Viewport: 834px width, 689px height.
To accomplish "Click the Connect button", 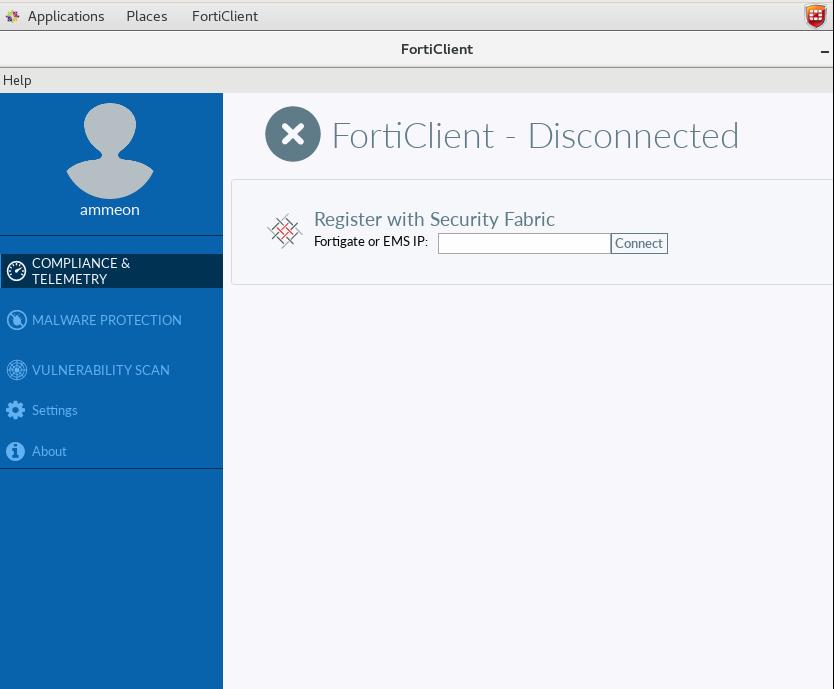I will [639, 243].
